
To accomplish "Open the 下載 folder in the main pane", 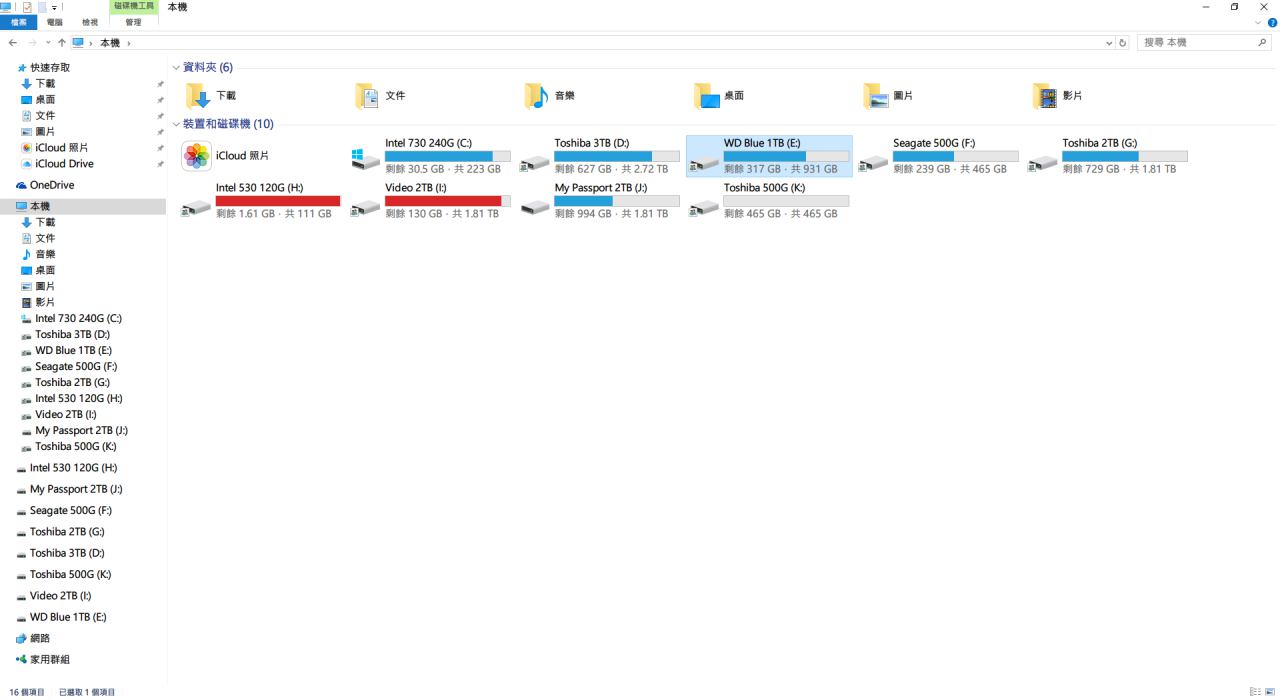I will (x=212, y=96).
